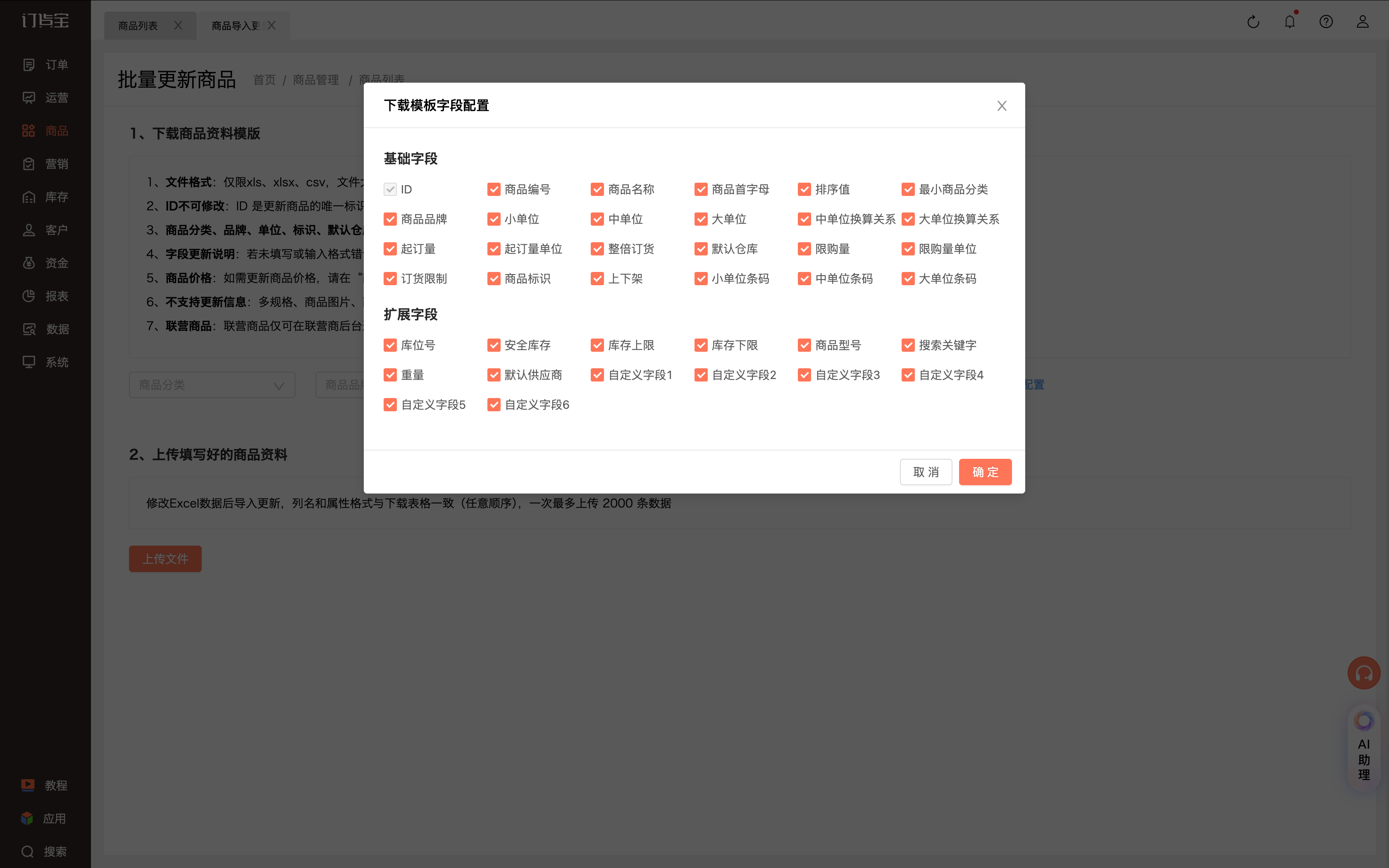The image size is (1389, 868).
Task: Close the 下载模板字段配置 dialog
Action: coord(1002,106)
